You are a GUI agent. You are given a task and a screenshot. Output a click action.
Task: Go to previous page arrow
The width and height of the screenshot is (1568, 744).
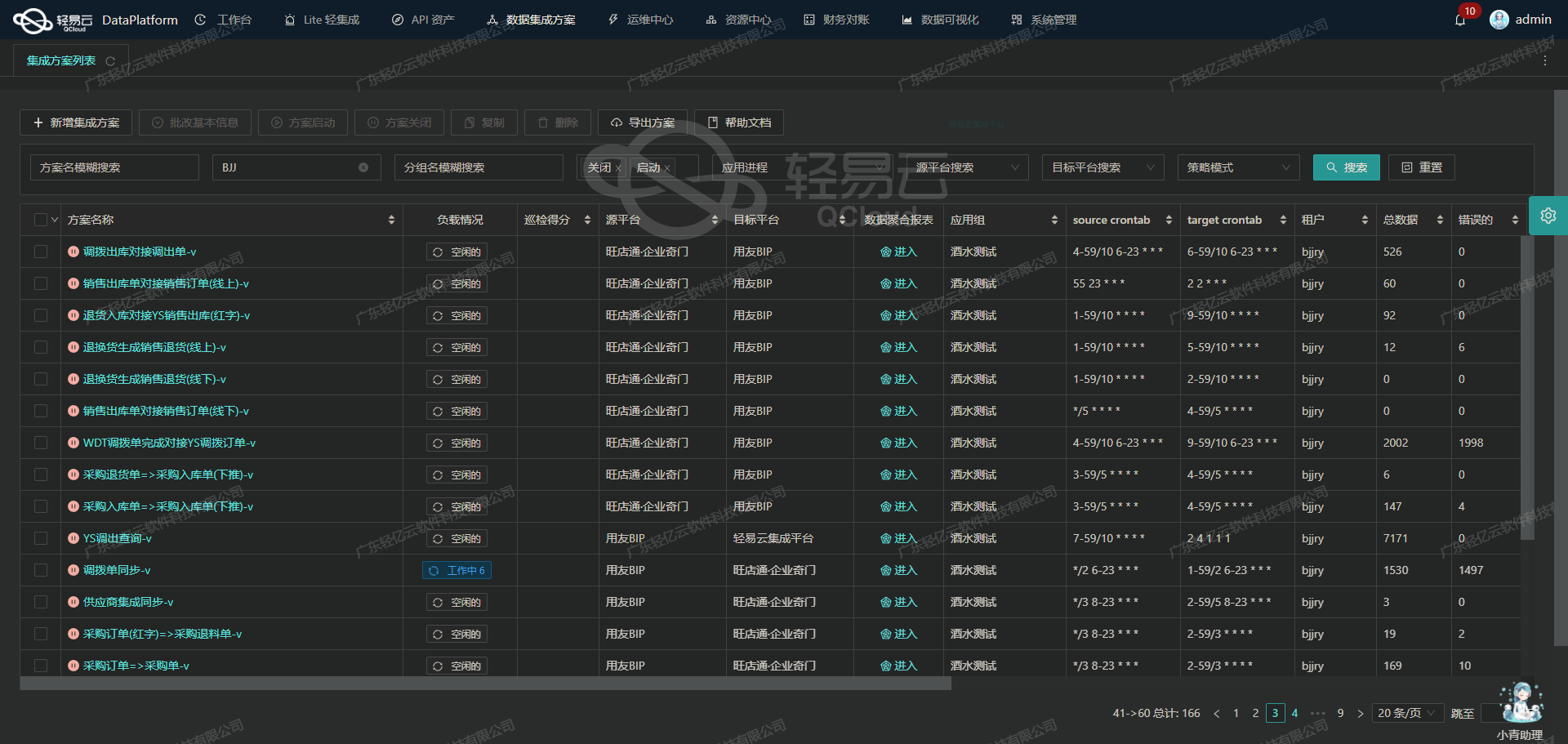1217,714
